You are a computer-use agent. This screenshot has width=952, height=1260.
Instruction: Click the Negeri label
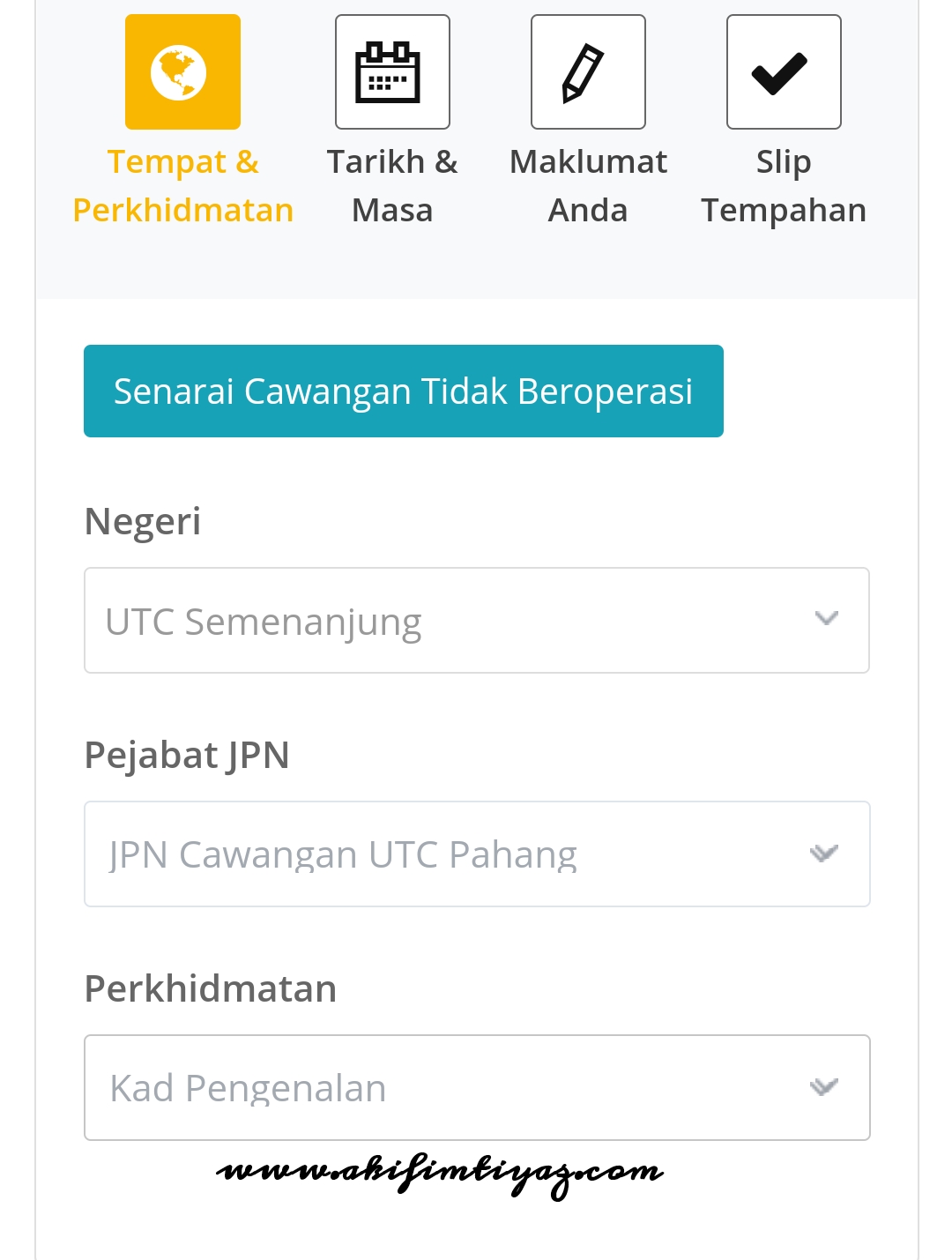point(142,519)
